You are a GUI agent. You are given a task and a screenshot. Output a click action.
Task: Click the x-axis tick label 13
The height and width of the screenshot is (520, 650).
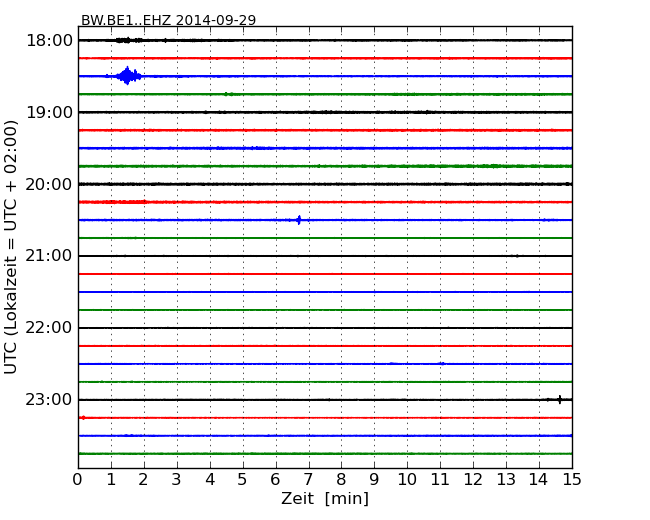pos(506,480)
